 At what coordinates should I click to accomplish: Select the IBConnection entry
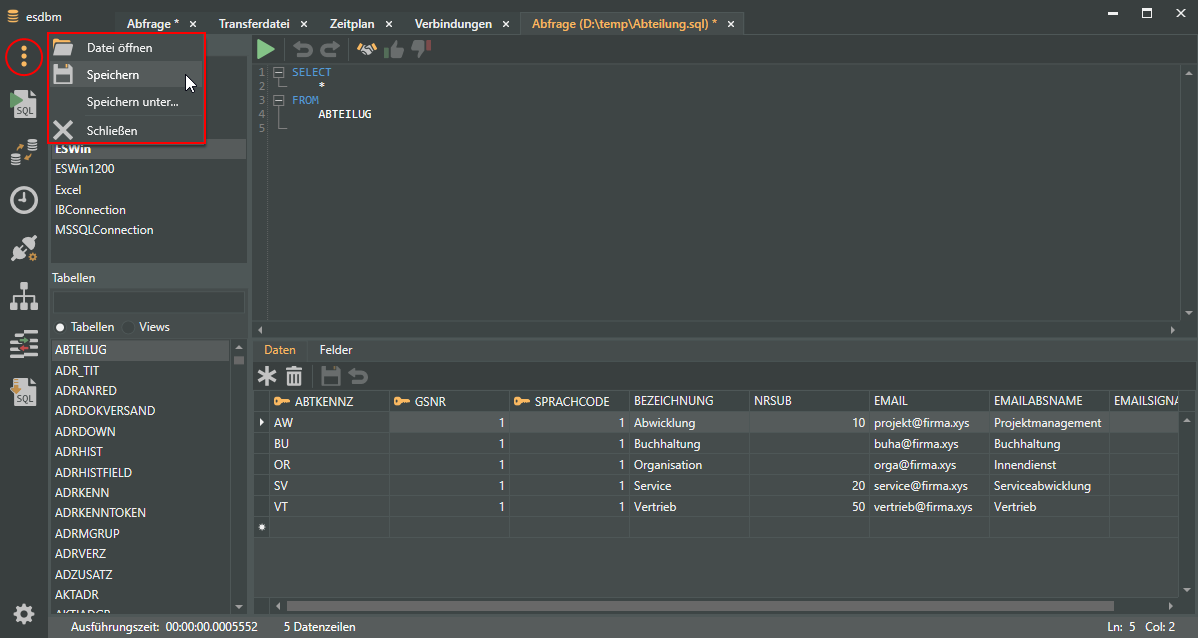(x=148, y=209)
